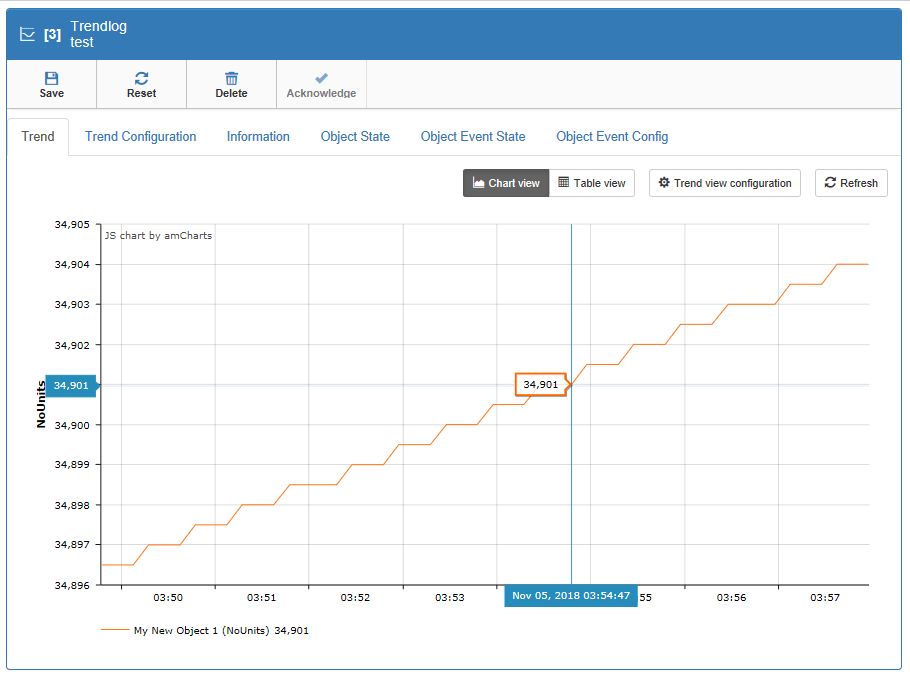The image size is (910, 676).
Task: Click the table grid icon in Table view
Action: coord(564,183)
